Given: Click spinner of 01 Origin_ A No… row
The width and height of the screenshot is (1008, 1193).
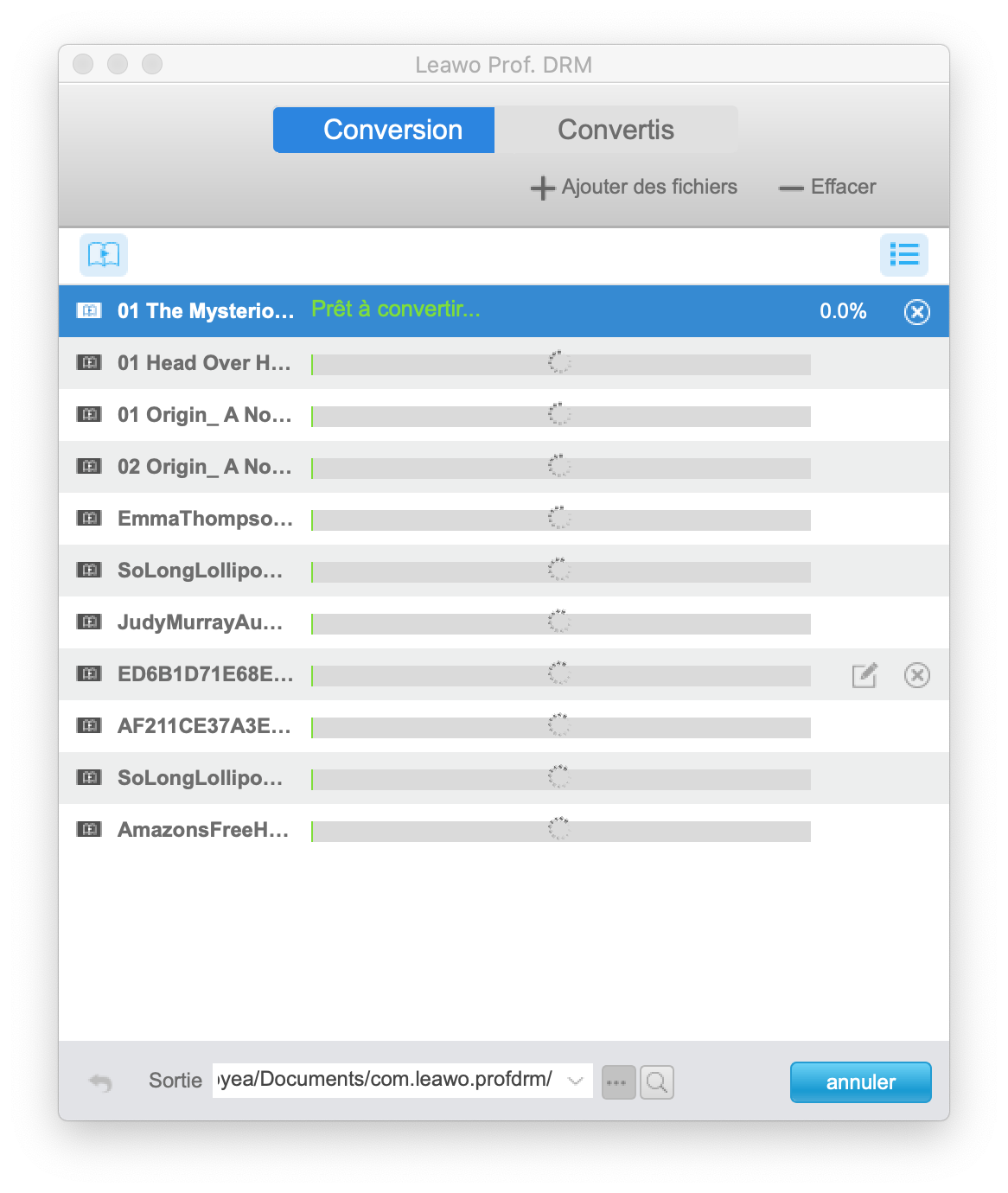Looking at the screenshot, I should click(x=559, y=414).
